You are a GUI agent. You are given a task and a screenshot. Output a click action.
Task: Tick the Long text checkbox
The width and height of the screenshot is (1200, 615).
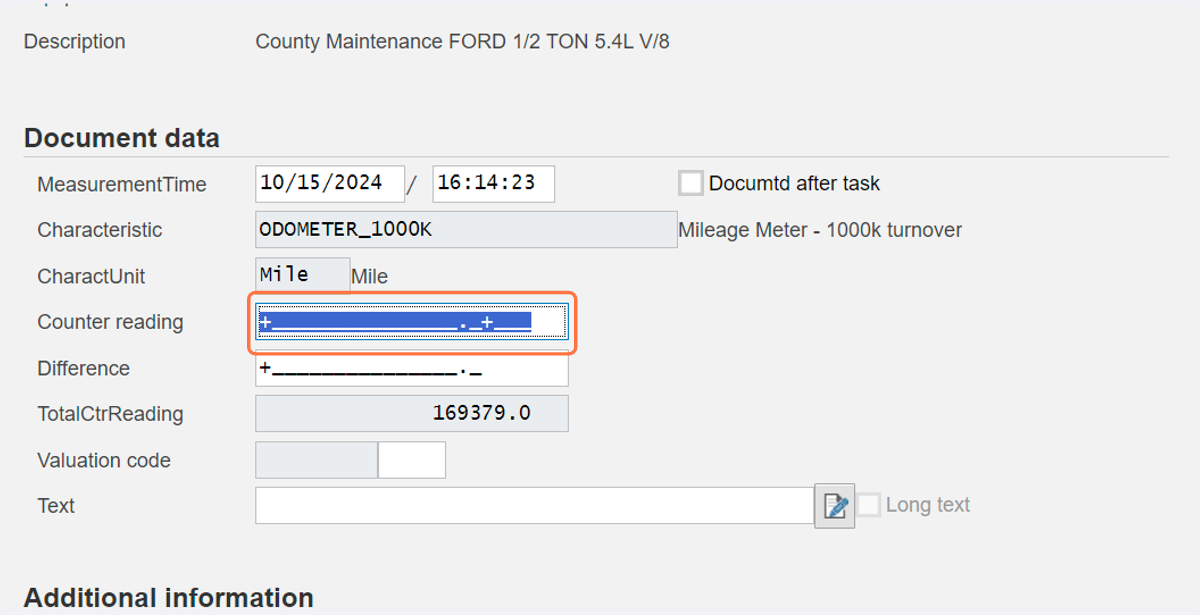coord(869,505)
